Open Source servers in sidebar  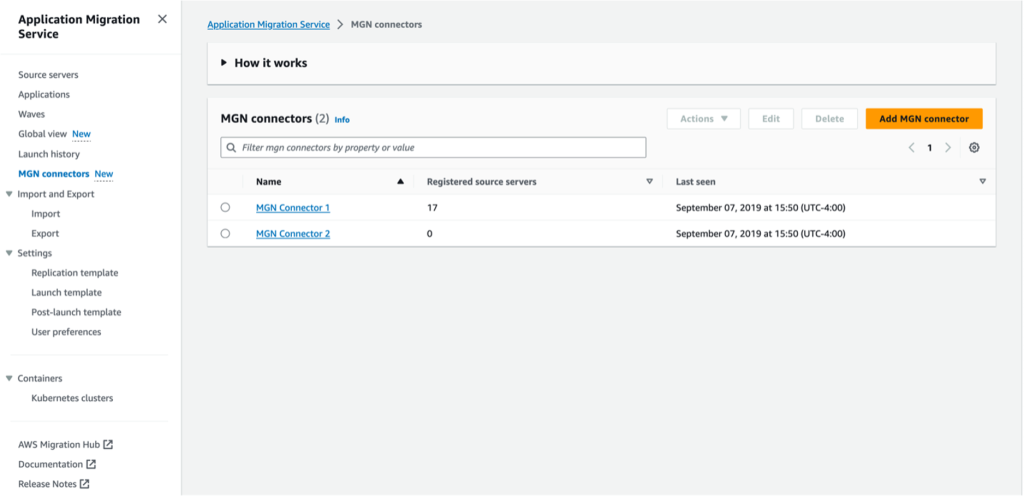[x=48, y=75]
